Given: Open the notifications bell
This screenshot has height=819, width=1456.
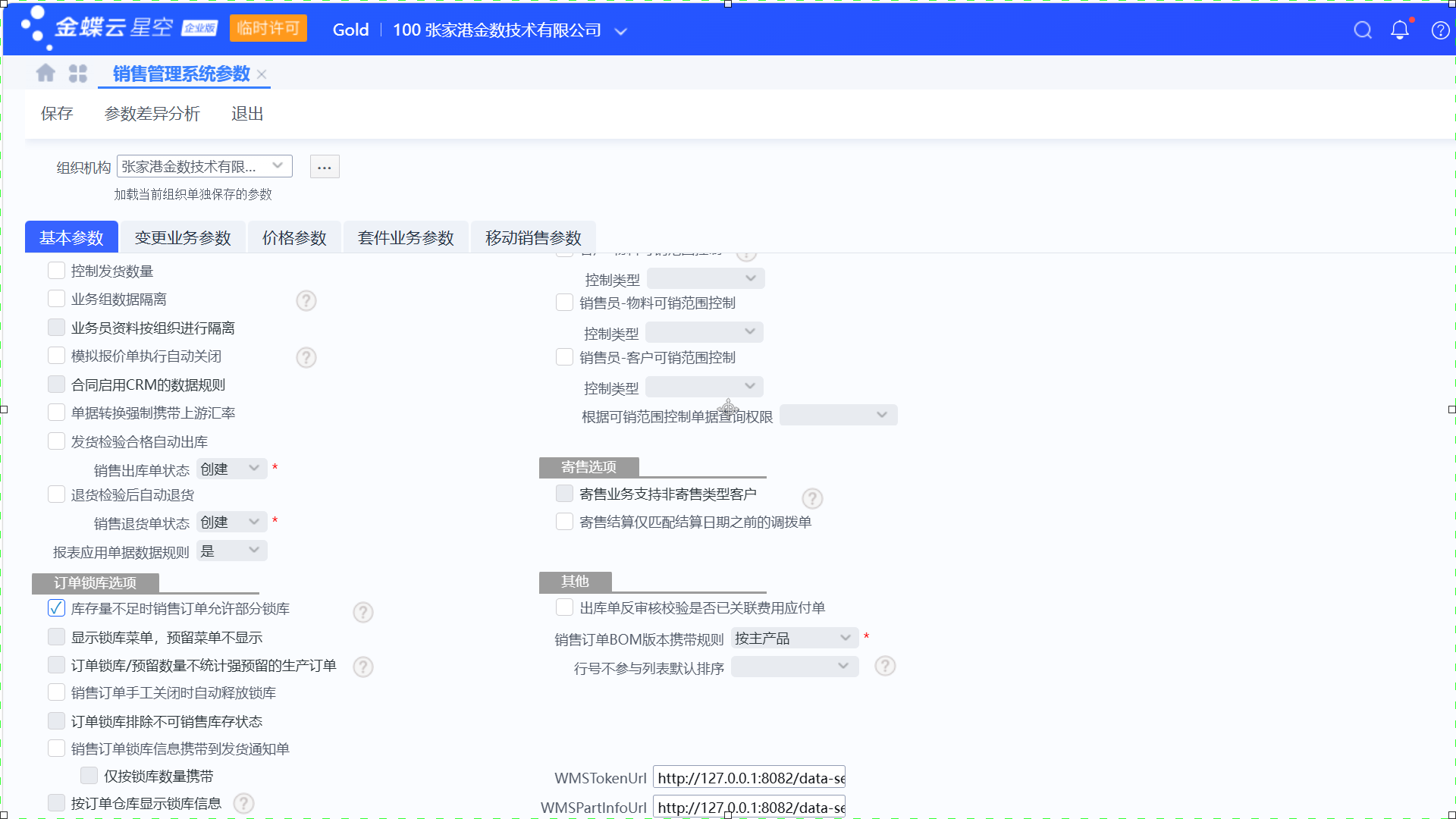Looking at the screenshot, I should (x=1400, y=30).
